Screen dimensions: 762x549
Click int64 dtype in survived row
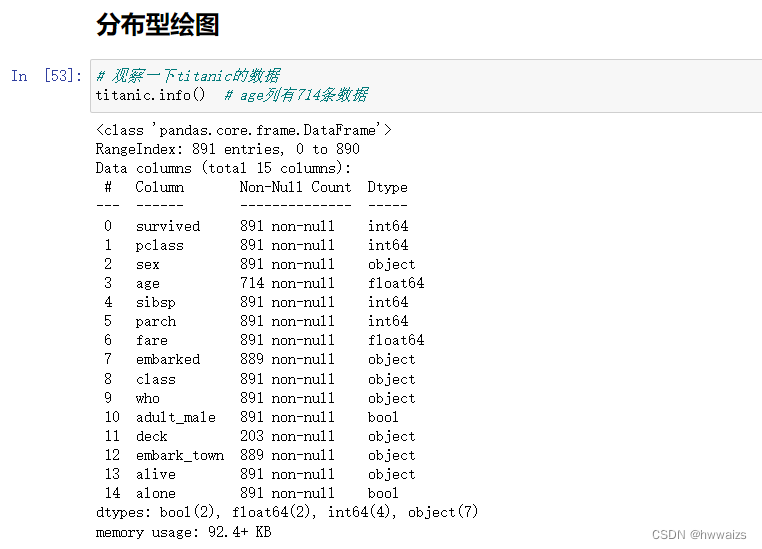coord(388,226)
